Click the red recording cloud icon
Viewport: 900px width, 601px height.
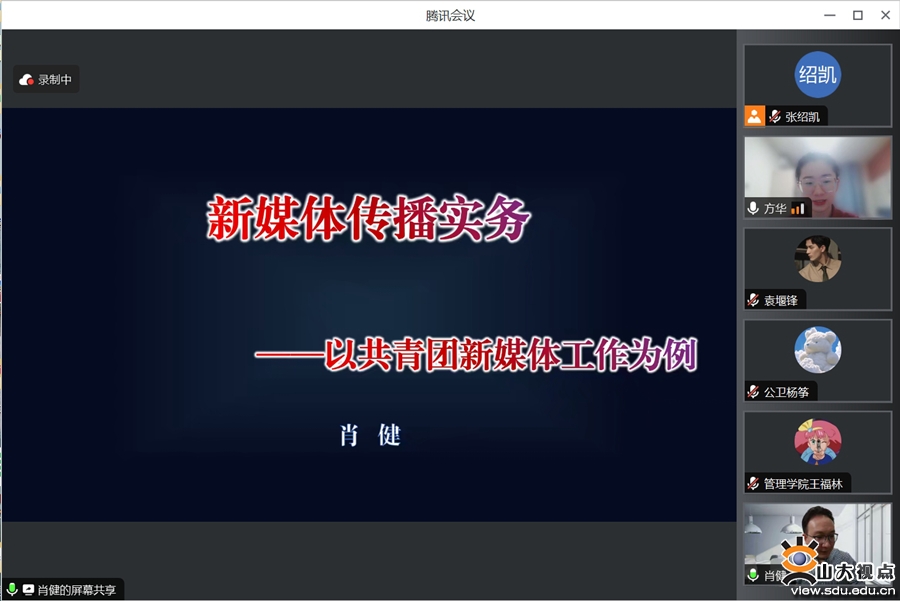pos(27,80)
